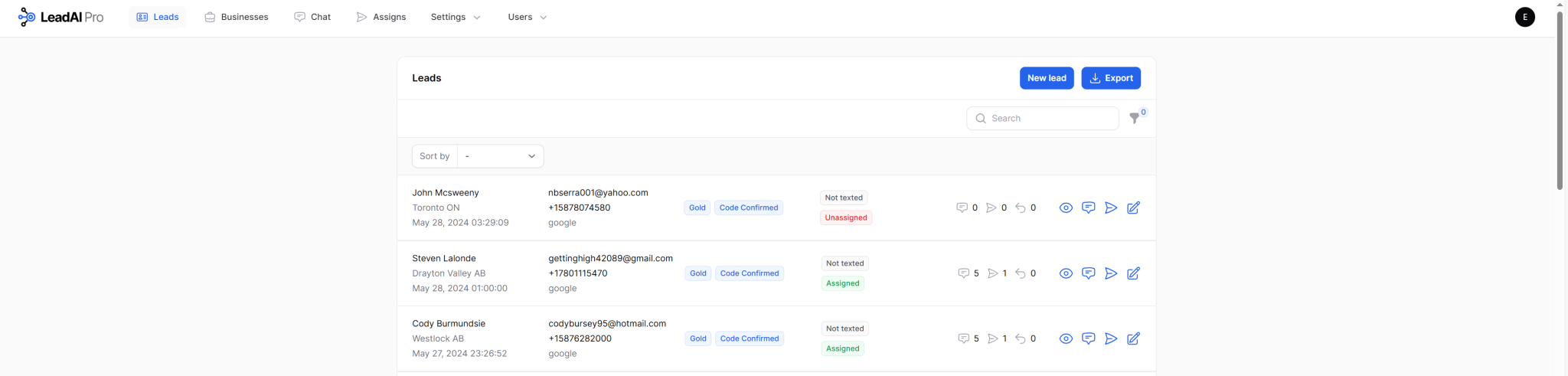Click the LeadAI Pro logo

pyautogui.click(x=60, y=17)
